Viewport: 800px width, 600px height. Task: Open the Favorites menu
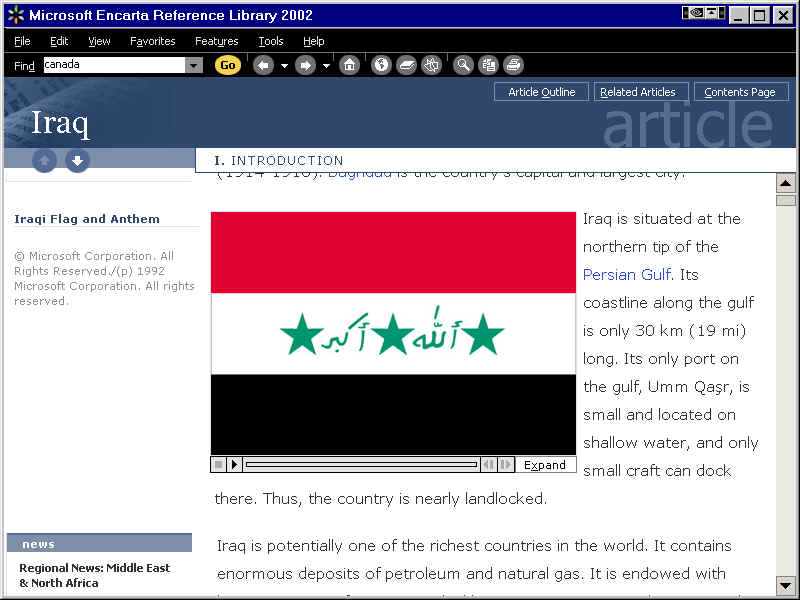click(x=152, y=41)
